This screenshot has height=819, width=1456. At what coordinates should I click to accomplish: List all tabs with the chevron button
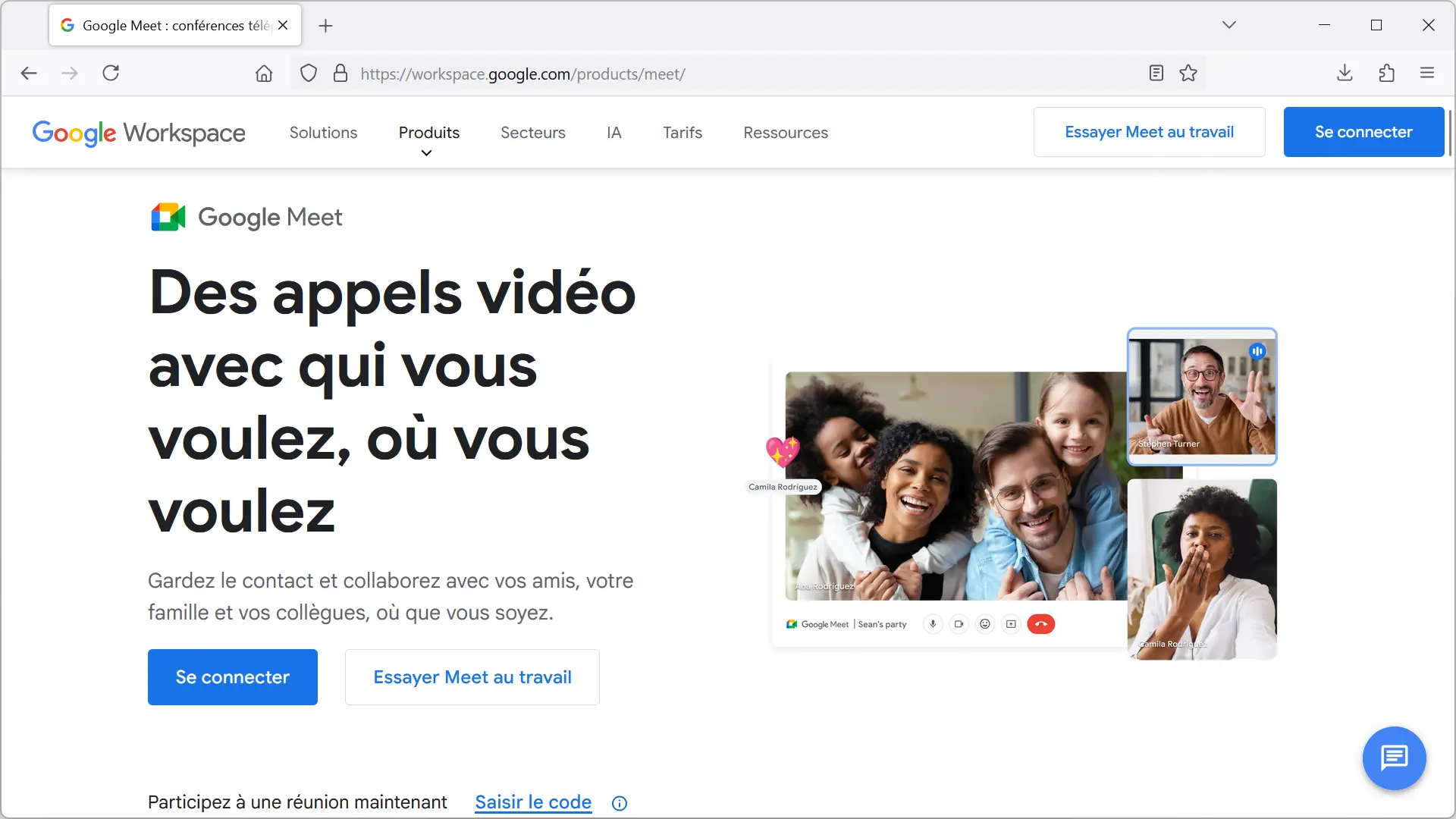tap(1229, 25)
